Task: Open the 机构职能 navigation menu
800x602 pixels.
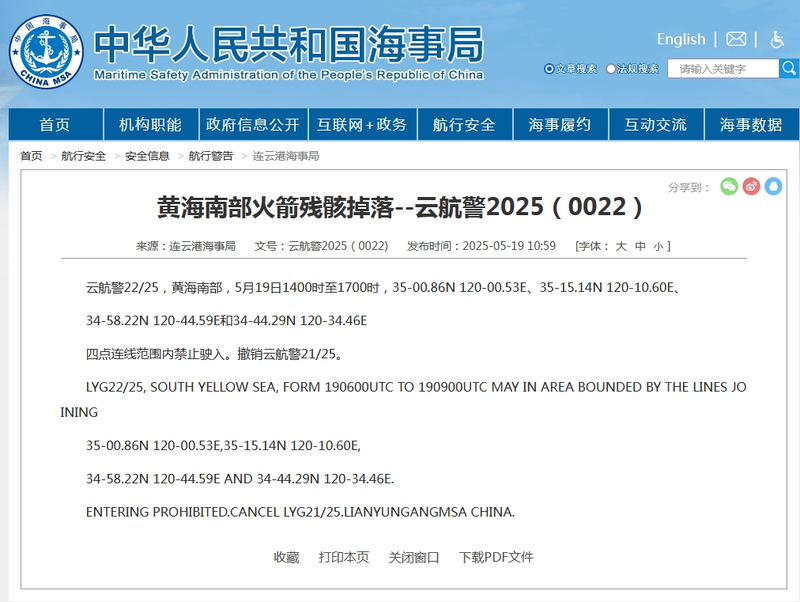Action: point(150,125)
